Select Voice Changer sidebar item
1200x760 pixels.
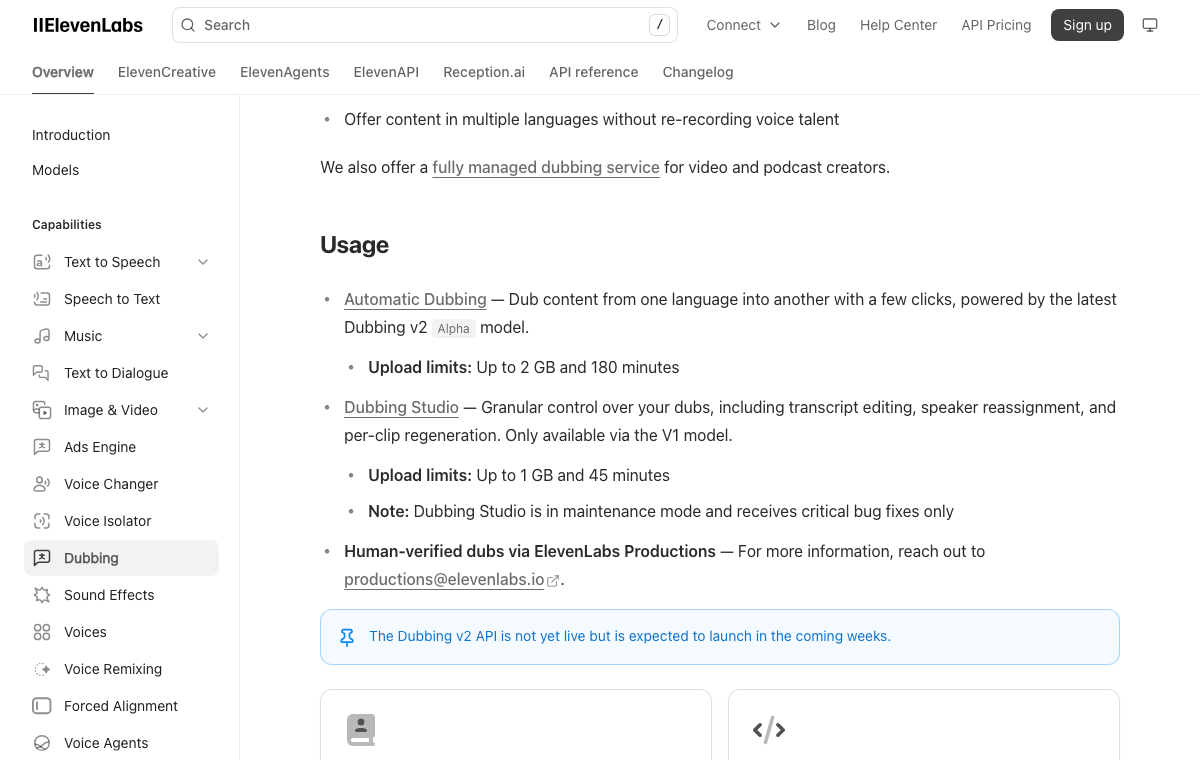pos(121,484)
